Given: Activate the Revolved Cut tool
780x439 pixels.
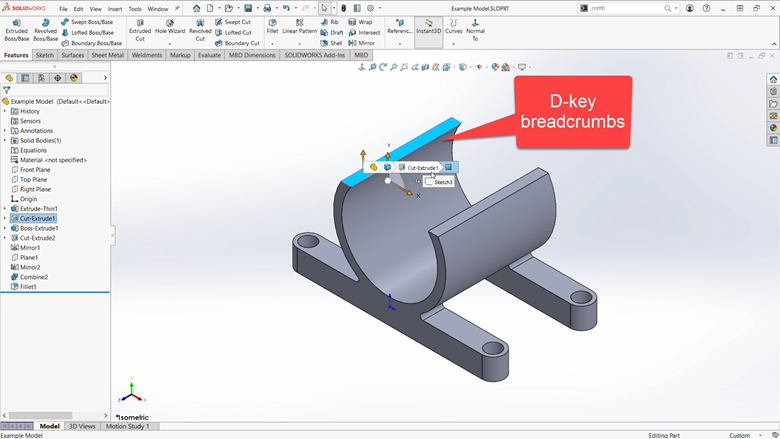Looking at the screenshot, I should (x=200, y=30).
